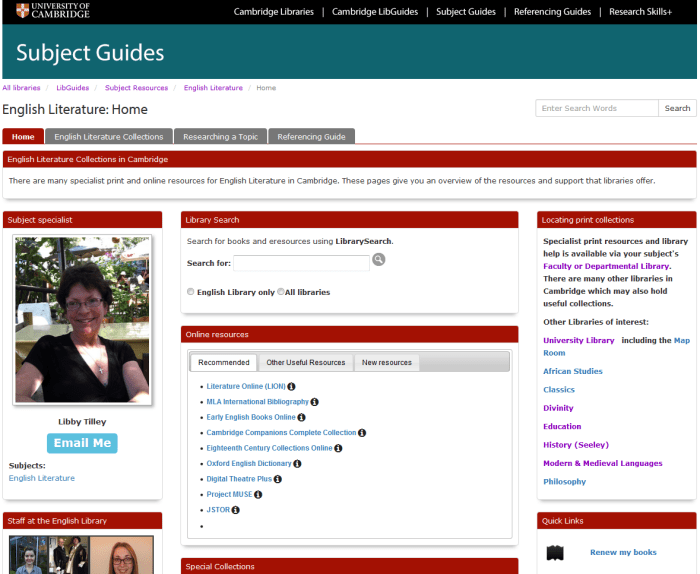The image size is (700, 574).
Task: Open info icon for Eighteenth Century Collections Online
Action: coord(338,448)
